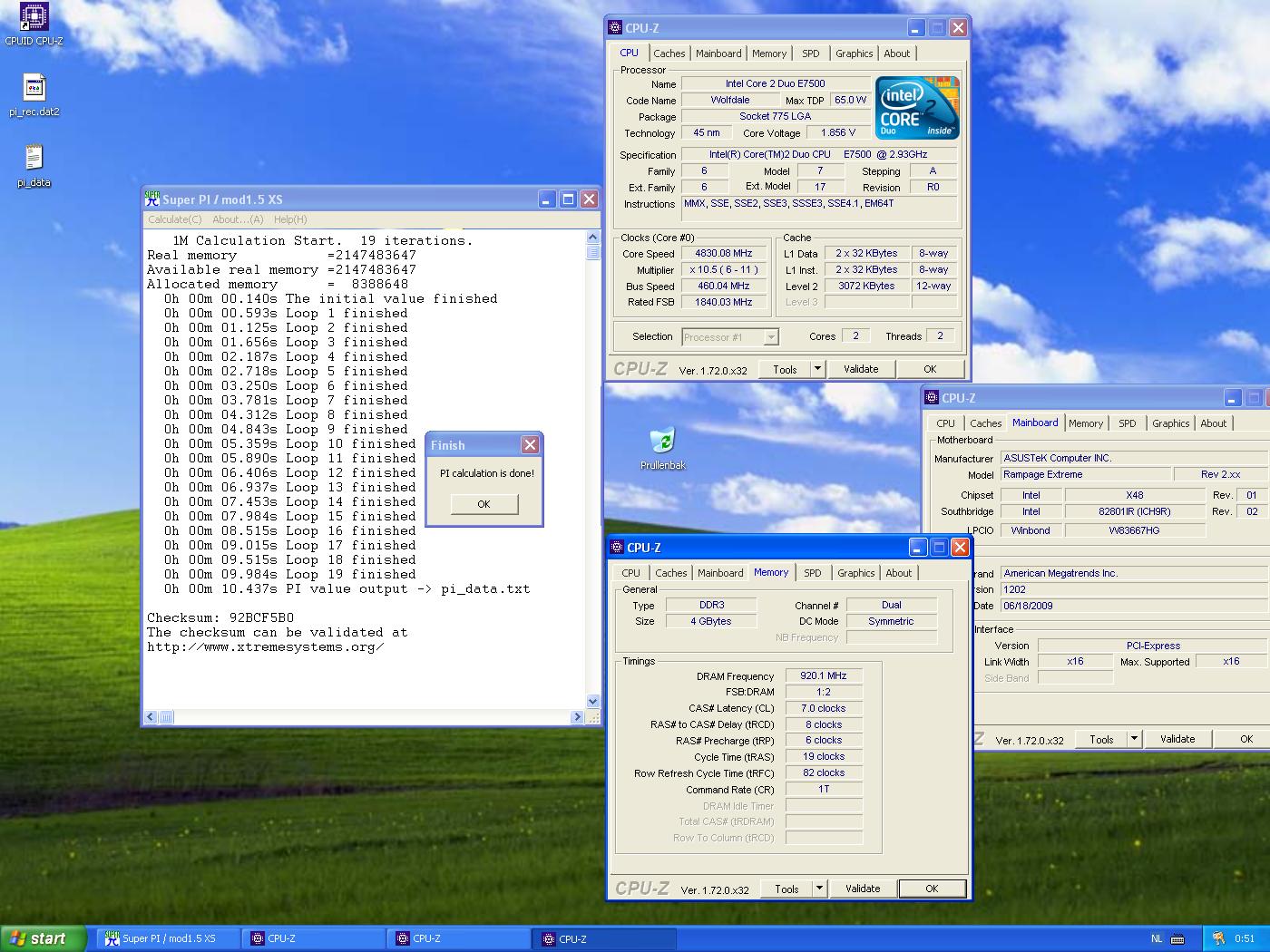Open Graphics tab in Memory CPU-Z window
The image size is (1270, 952).
pos(856,573)
